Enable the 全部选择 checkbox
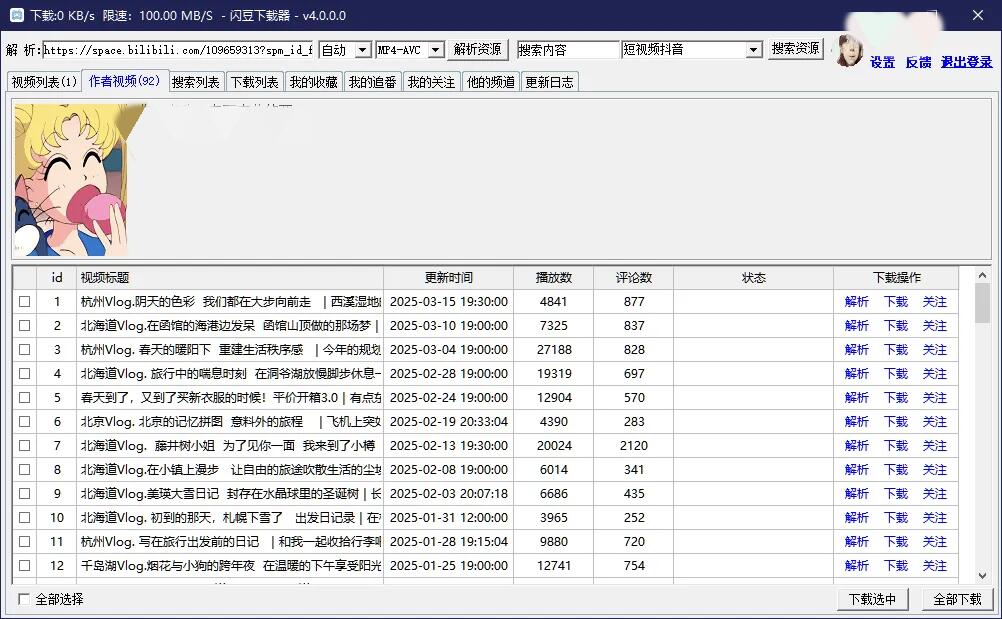Viewport: 1002px width, 619px height. point(24,599)
